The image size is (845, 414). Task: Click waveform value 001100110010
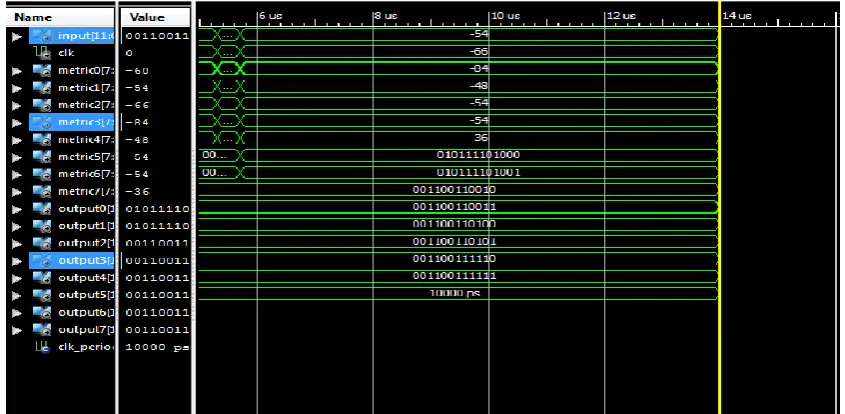coord(454,190)
